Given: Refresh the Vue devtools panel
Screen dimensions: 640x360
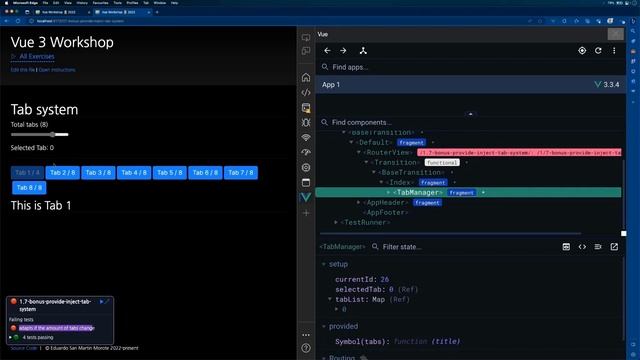Looking at the screenshot, I should pyautogui.click(x=598, y=51).
